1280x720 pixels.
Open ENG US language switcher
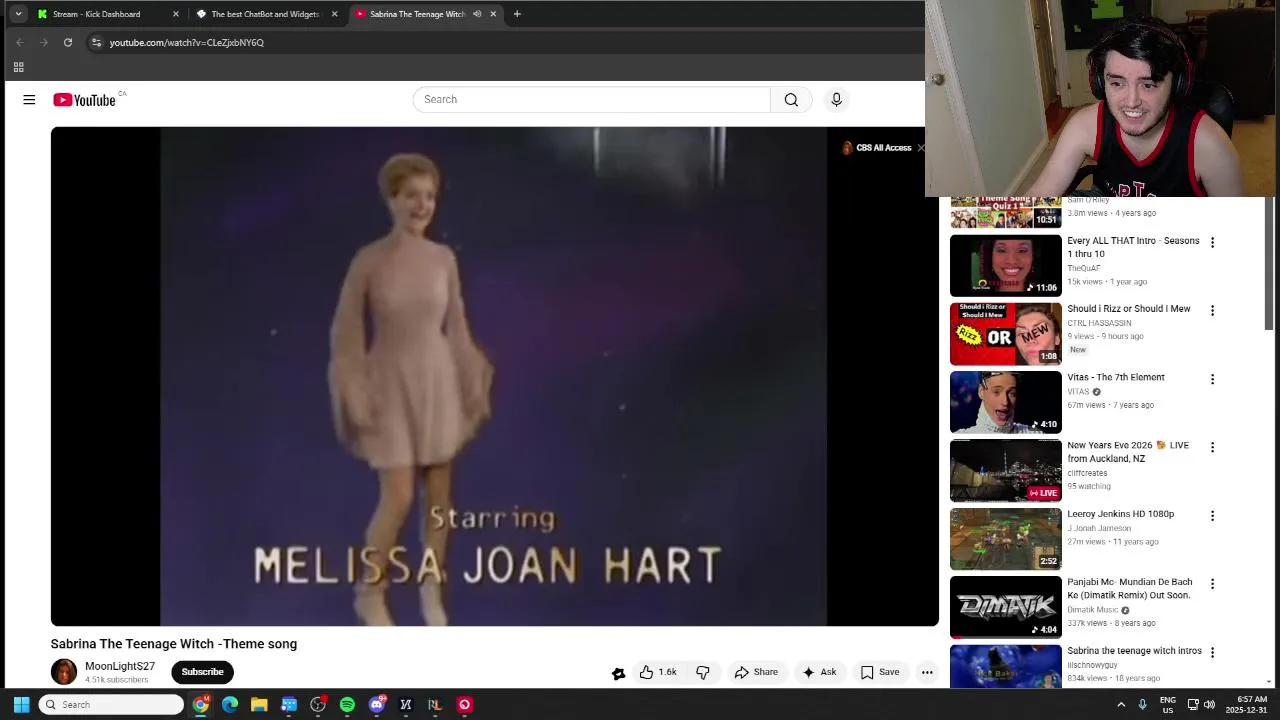coord(1168,704)
